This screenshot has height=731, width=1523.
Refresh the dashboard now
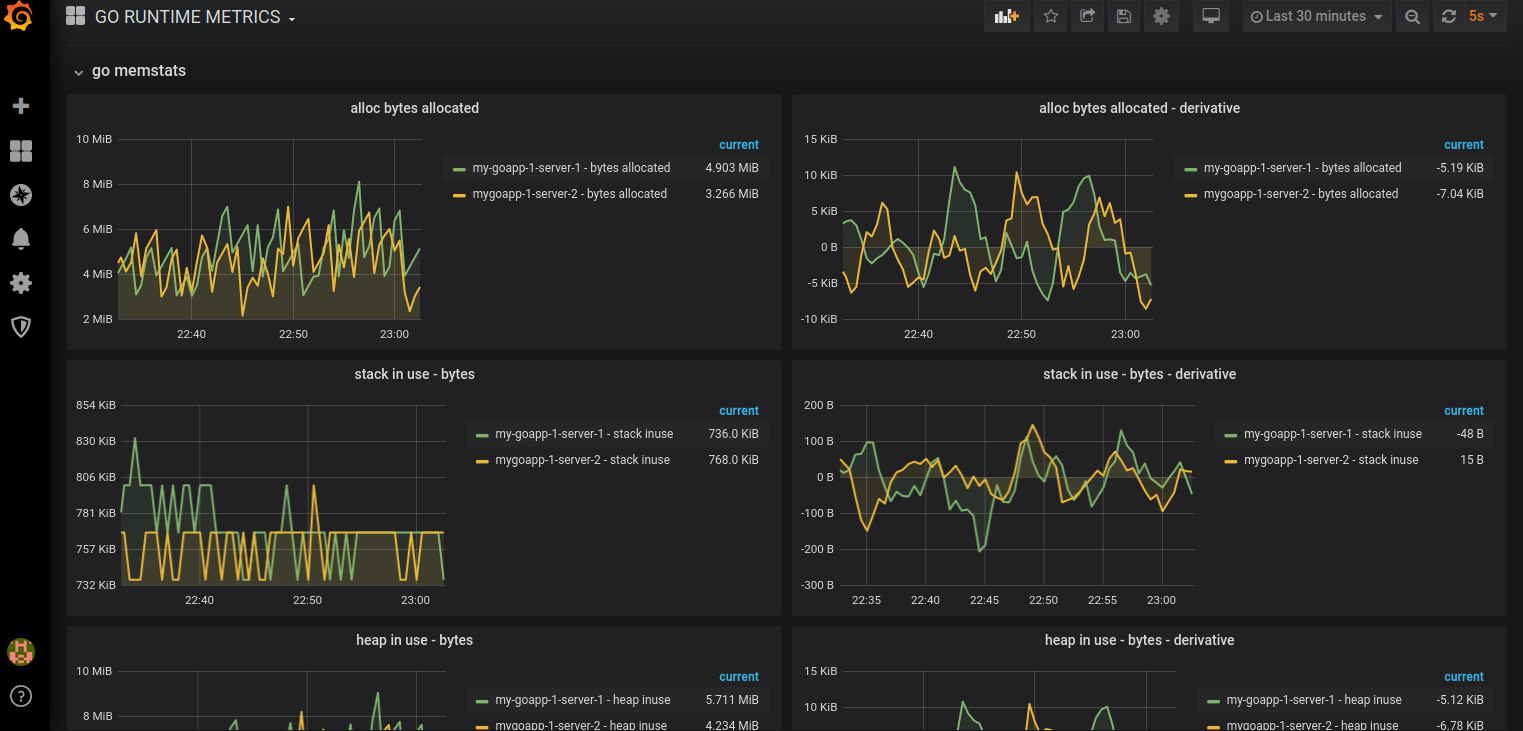pos(1448,16)
